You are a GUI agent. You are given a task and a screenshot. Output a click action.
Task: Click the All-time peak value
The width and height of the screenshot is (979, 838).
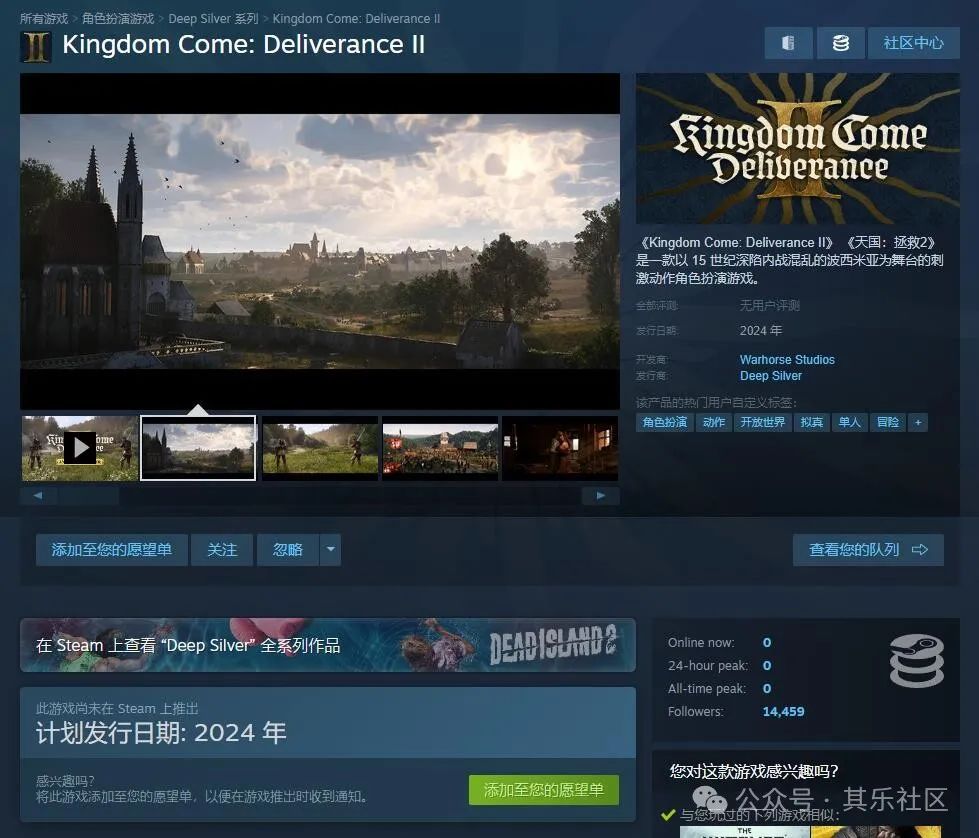[767, 688]
